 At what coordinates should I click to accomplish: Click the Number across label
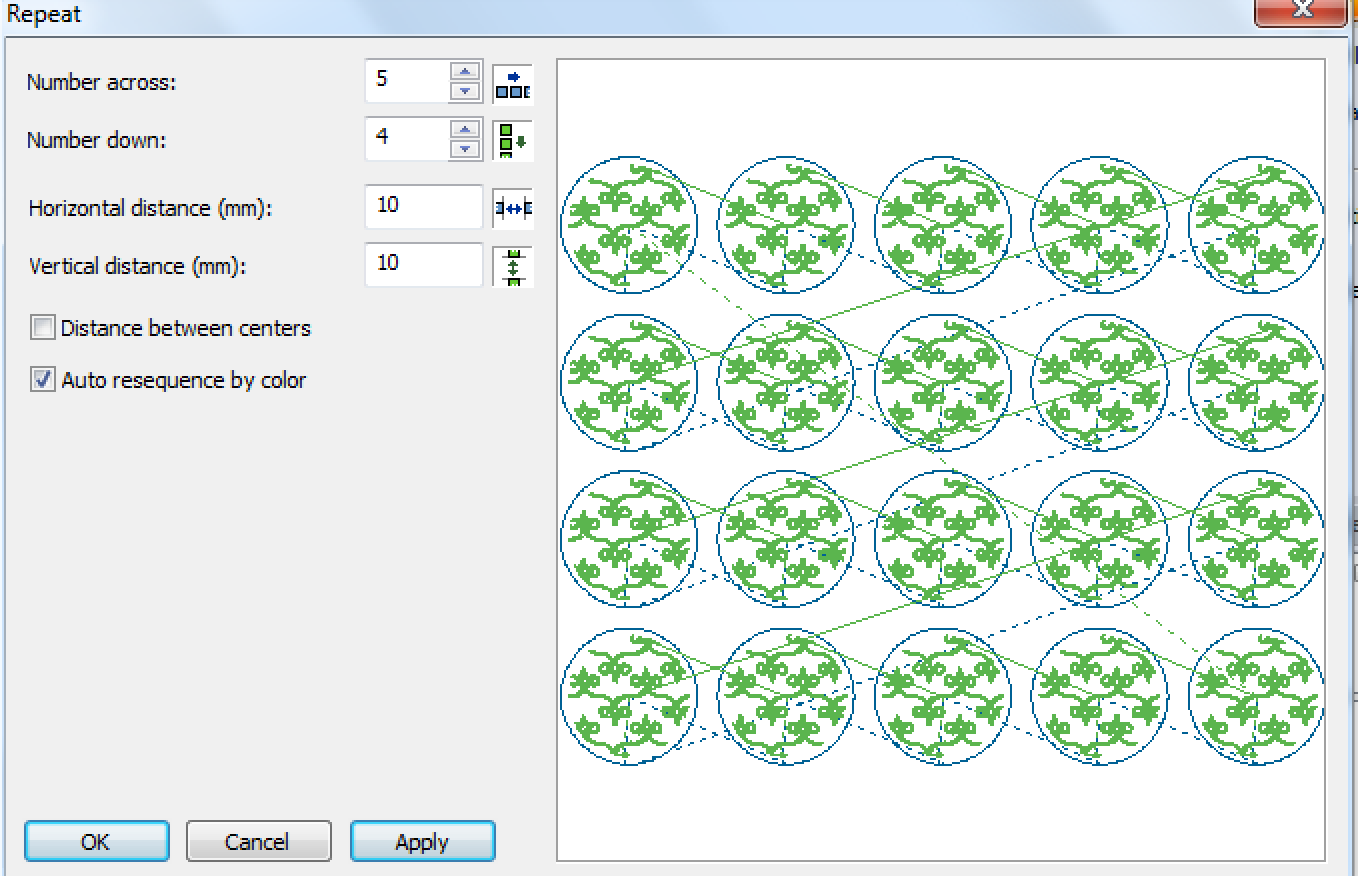click(101, 83)
